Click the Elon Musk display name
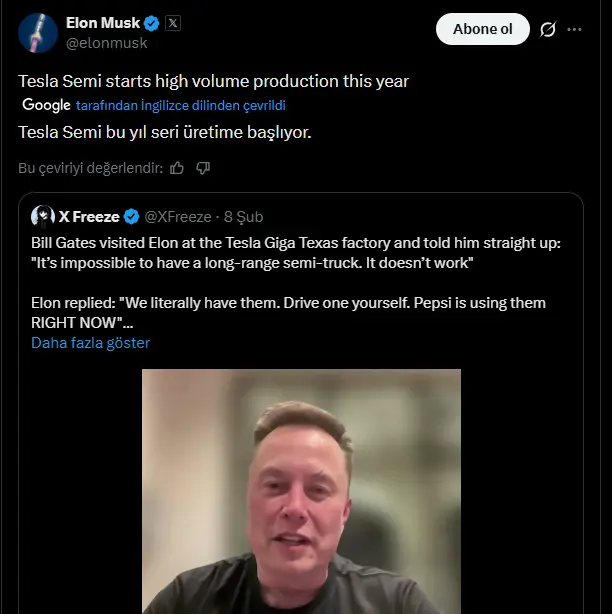The image size is (612, 614). point(103,23)
